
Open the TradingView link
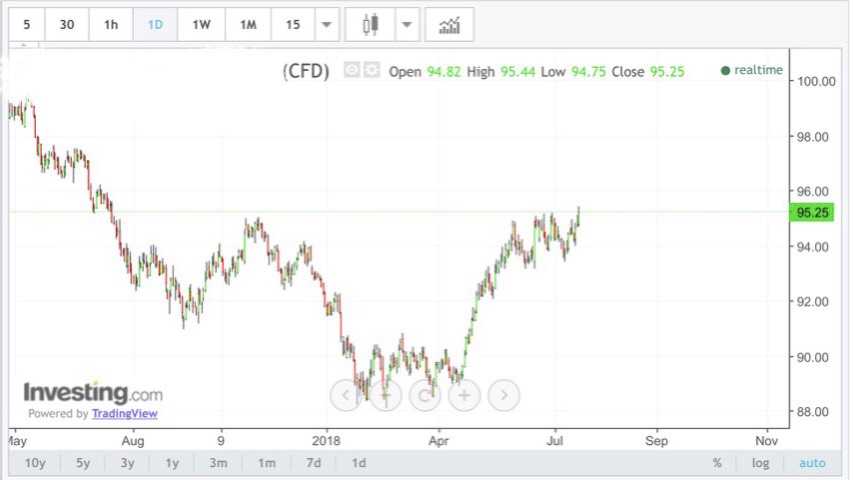(124, 414)
